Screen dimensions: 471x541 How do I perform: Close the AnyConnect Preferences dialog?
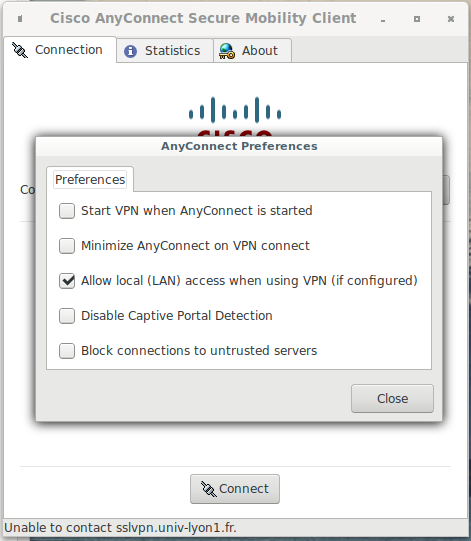click(392, 399)
